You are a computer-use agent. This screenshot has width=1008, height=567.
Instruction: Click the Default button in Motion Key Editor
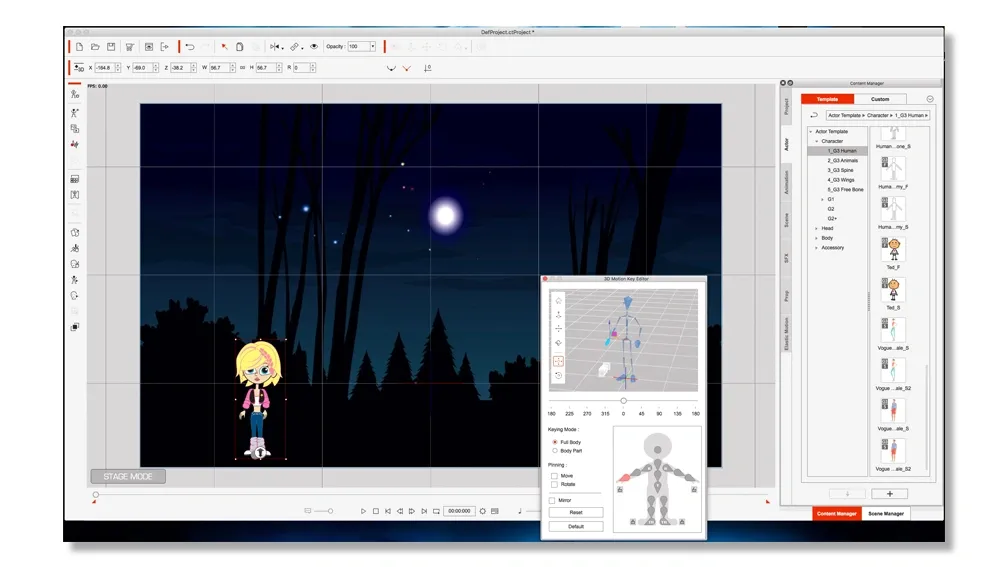576,526
